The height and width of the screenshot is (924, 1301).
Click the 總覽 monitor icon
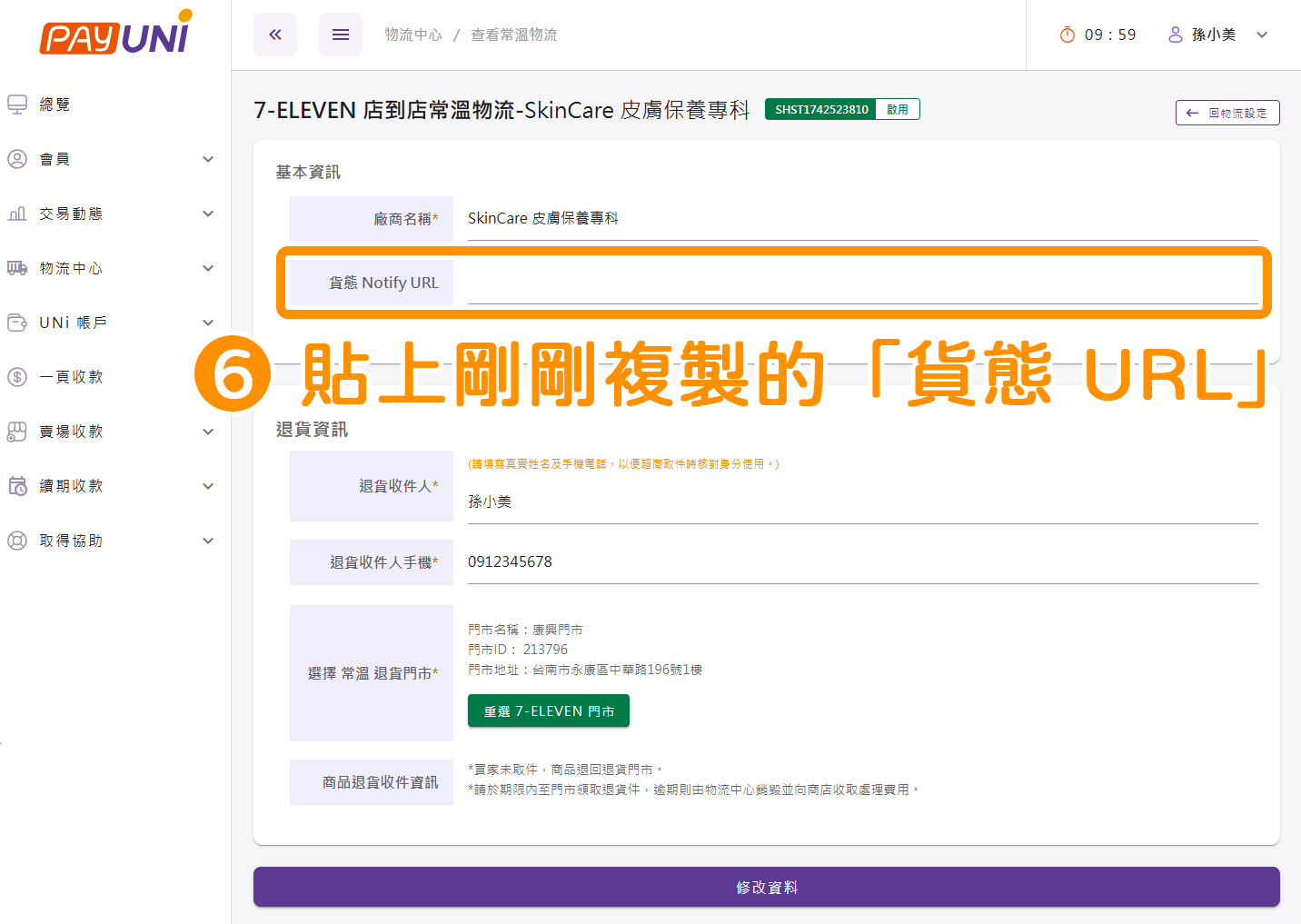17,104
